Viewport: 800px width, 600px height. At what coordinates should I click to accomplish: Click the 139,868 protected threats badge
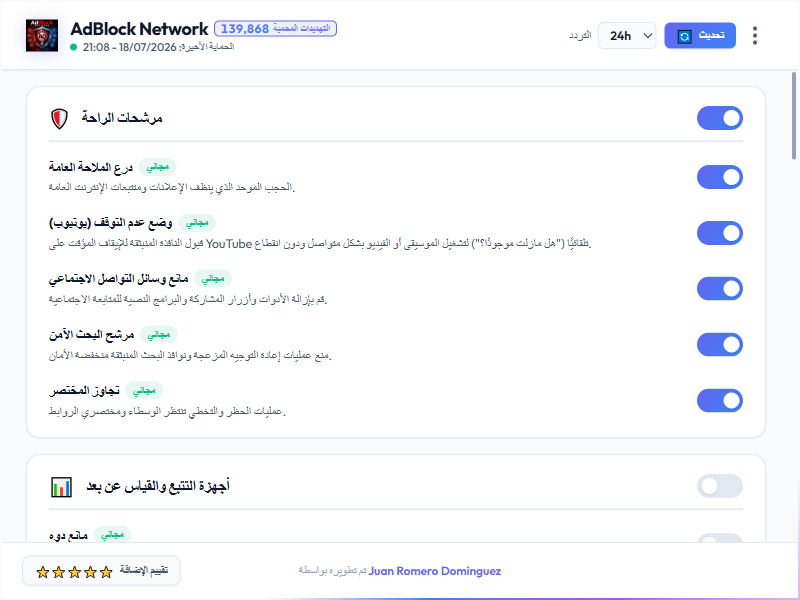point(275,29)
